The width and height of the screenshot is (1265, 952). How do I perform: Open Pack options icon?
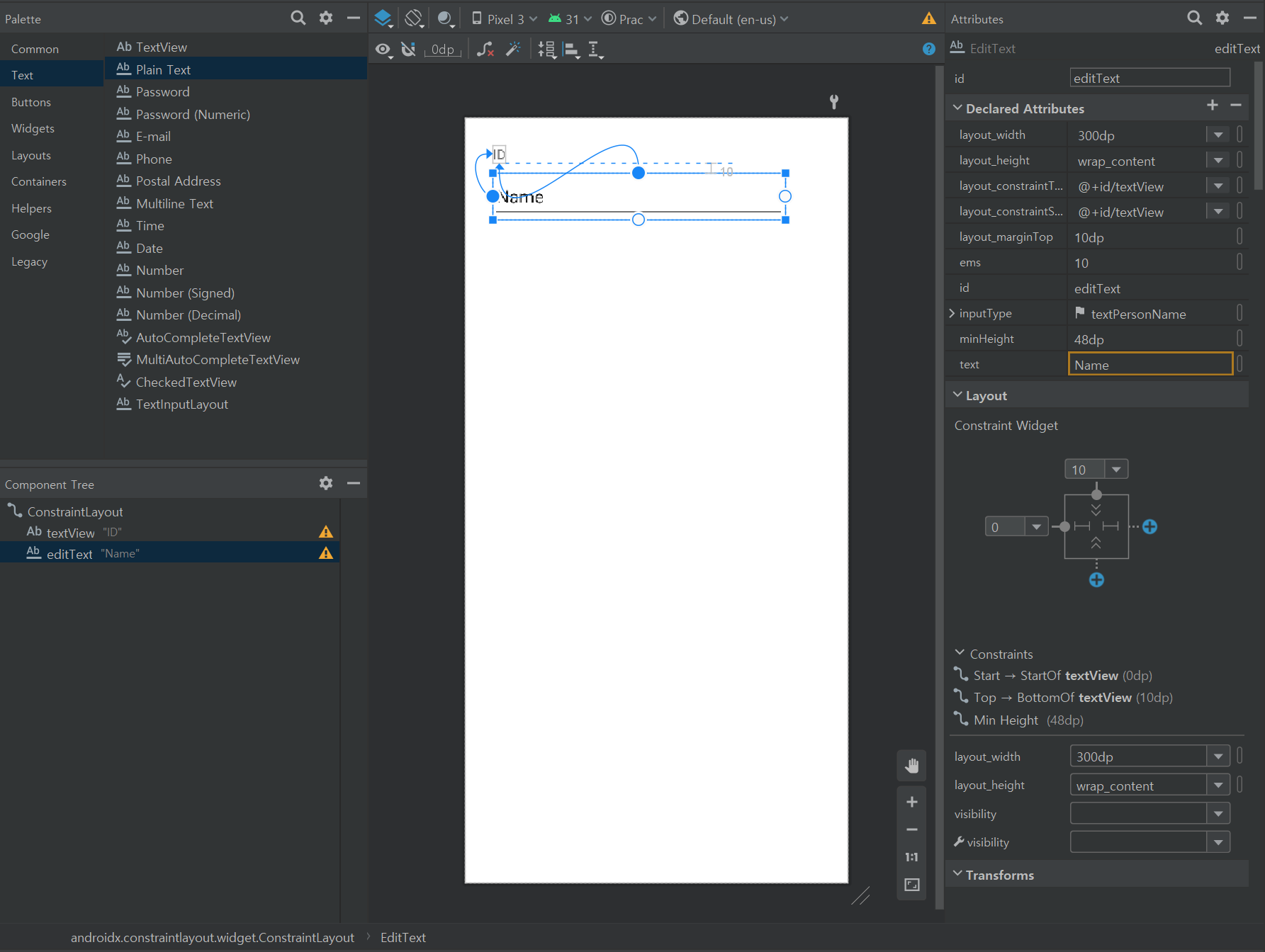coord(546,50)
